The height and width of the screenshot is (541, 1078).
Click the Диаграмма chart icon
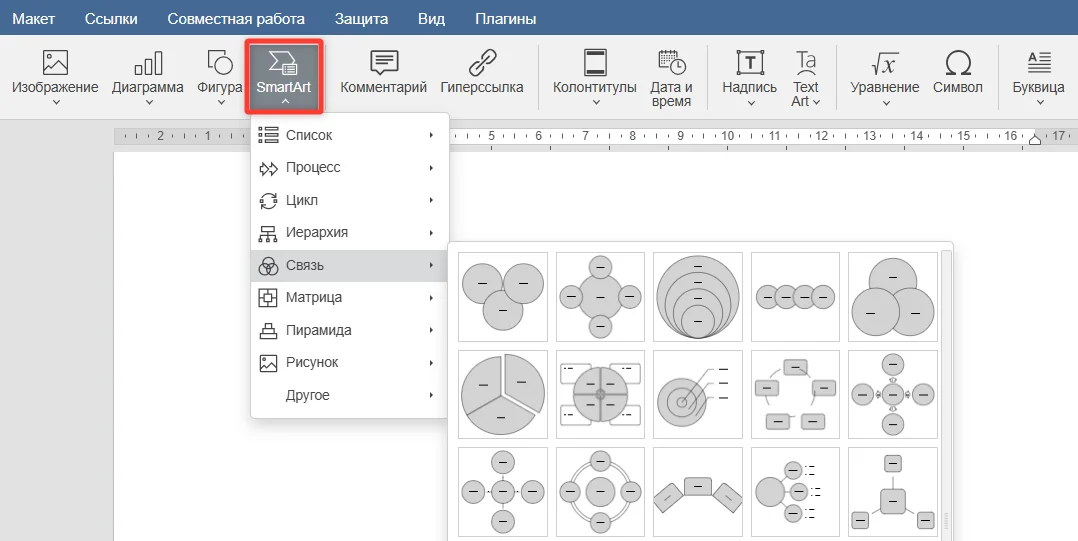[x=148, y=63]
